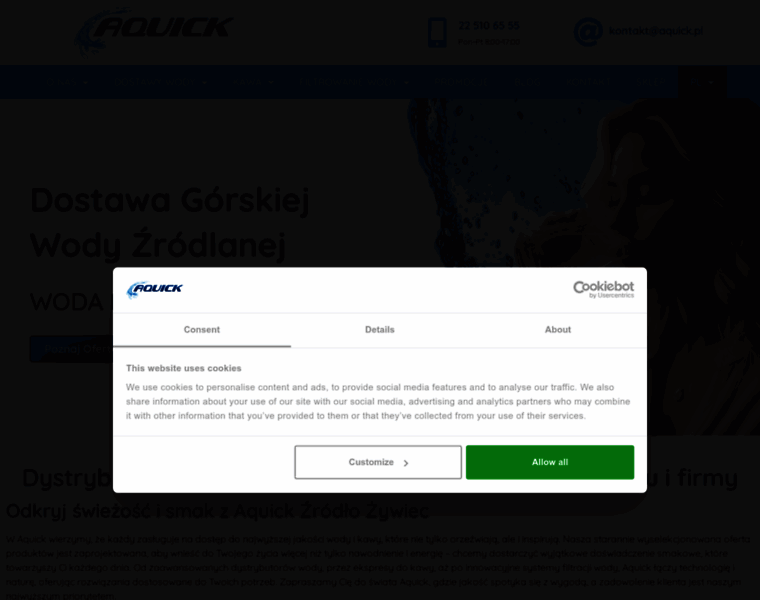760x600 pixels.
Task: Open the Kontakt menu item
Action: tap(588, 82)
